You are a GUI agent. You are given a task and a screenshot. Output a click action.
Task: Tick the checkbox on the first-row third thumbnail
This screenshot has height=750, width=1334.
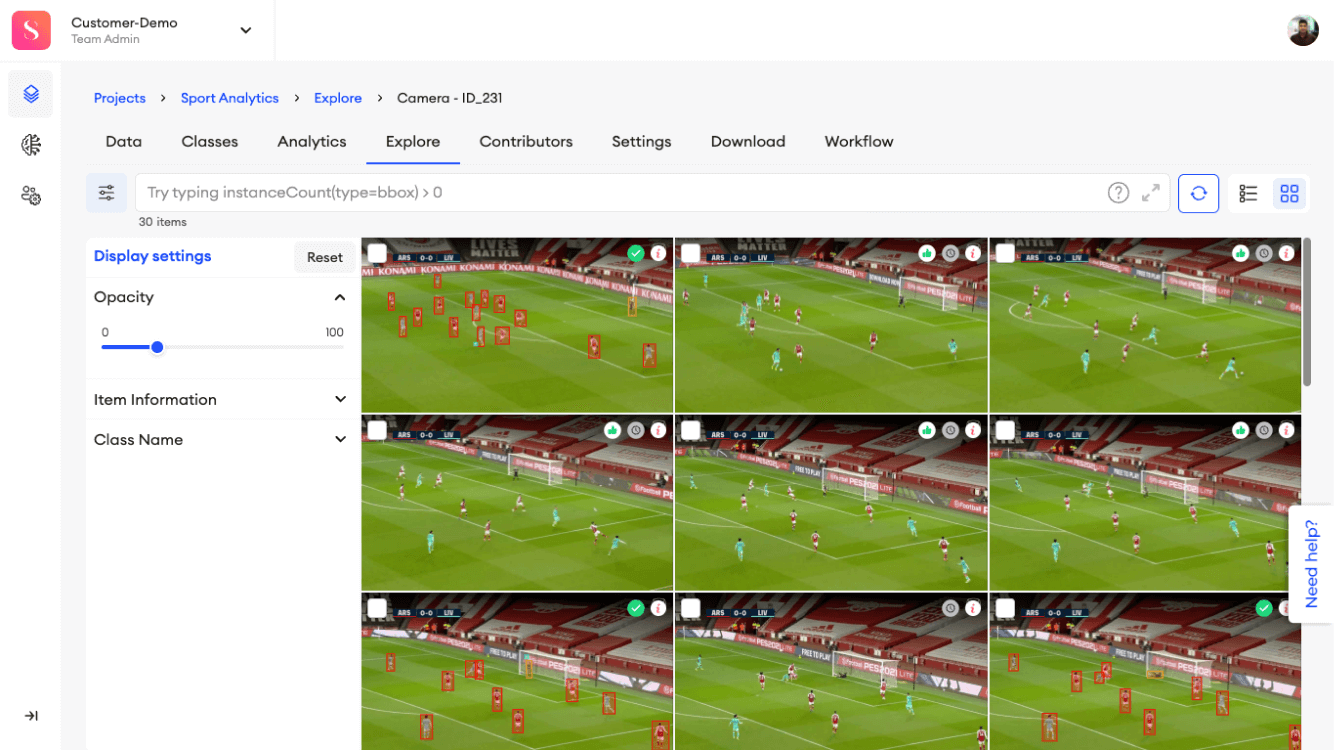(x=1005, y=253)
